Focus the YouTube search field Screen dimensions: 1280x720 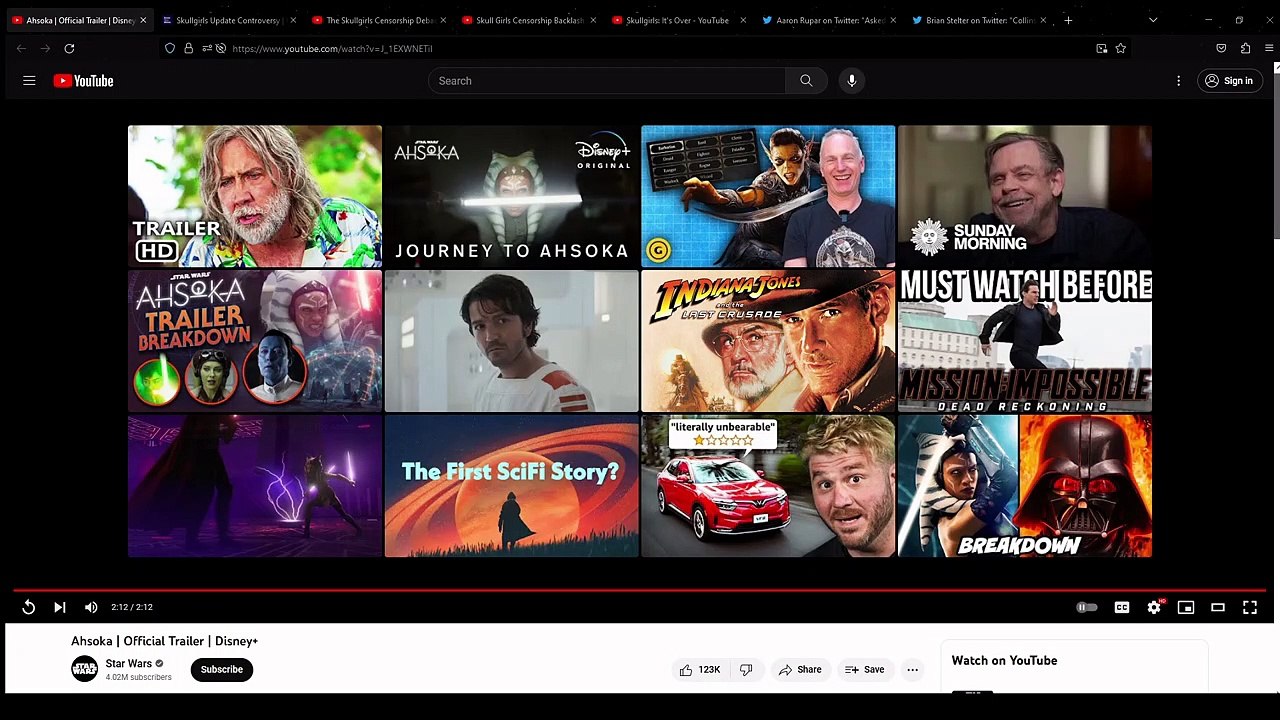607,81
